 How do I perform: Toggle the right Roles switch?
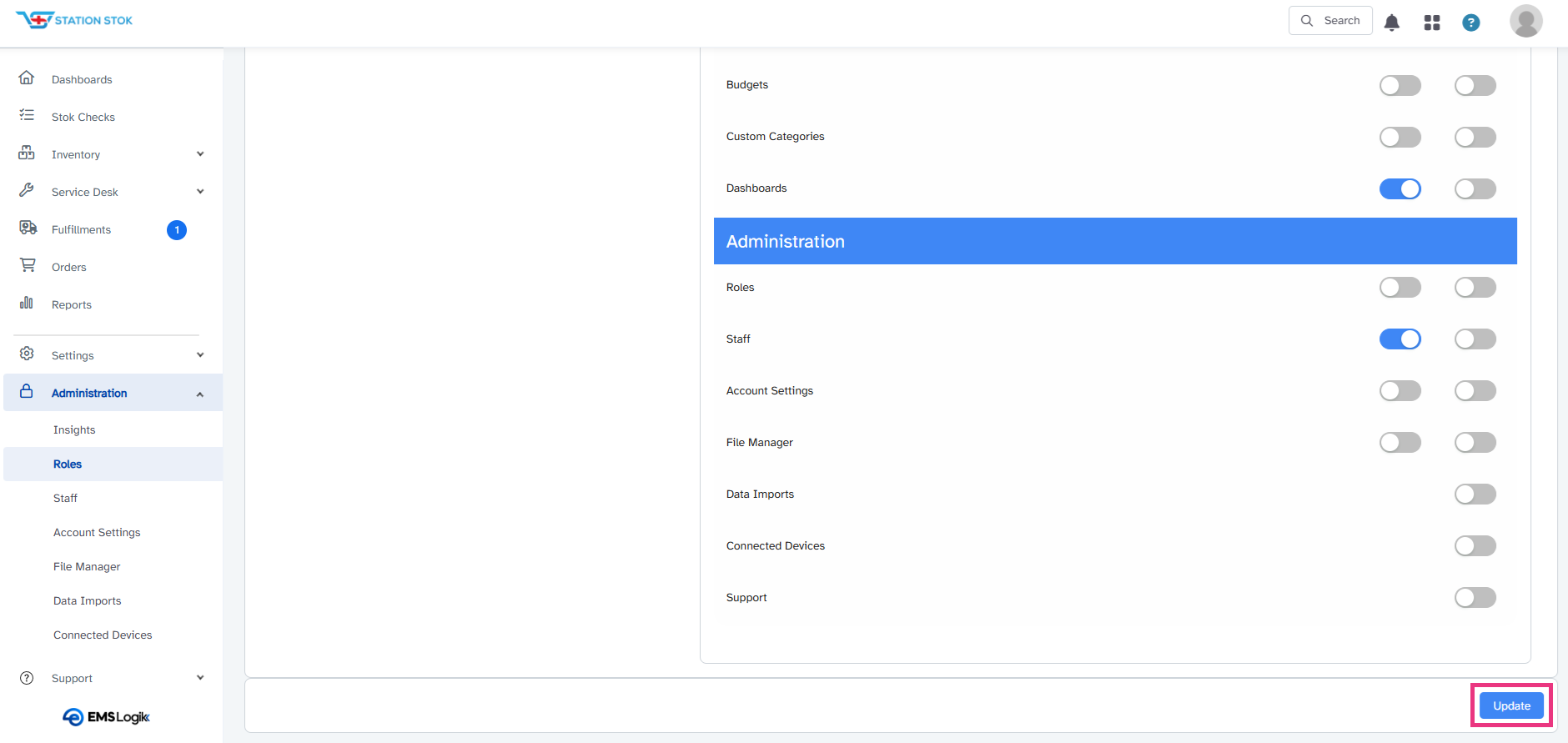[1475, 288]
